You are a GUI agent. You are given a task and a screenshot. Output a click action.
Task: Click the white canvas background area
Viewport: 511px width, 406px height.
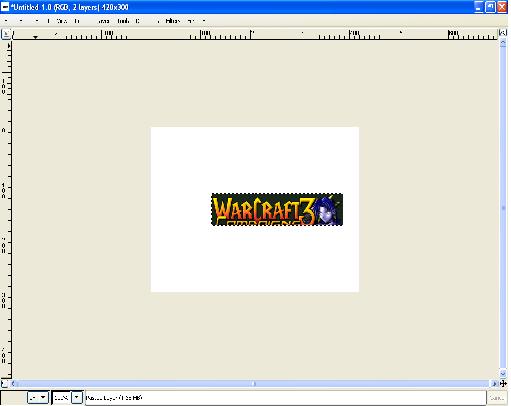254,157
